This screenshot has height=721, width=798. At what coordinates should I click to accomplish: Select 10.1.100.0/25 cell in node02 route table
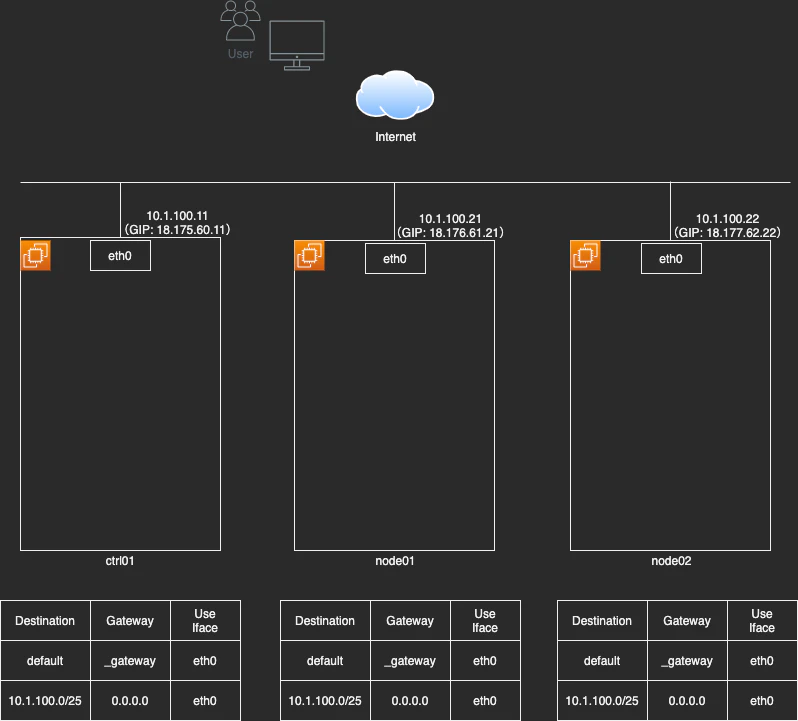pos(602,701)
